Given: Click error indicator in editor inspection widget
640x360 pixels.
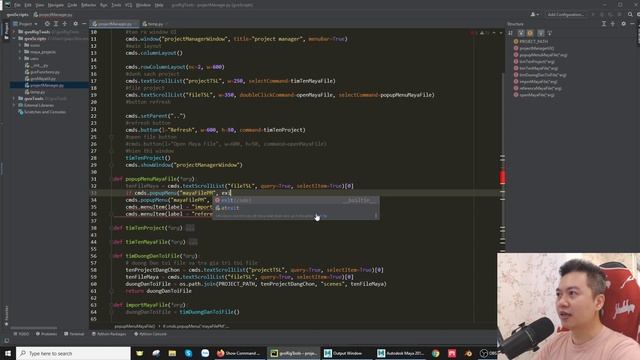Looking at the screenshot, I should point(473,33).
